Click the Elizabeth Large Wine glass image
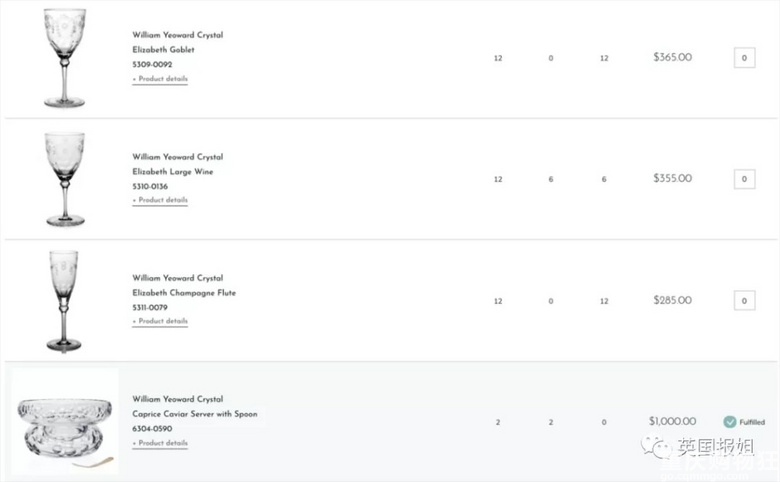 click(64, 179)
